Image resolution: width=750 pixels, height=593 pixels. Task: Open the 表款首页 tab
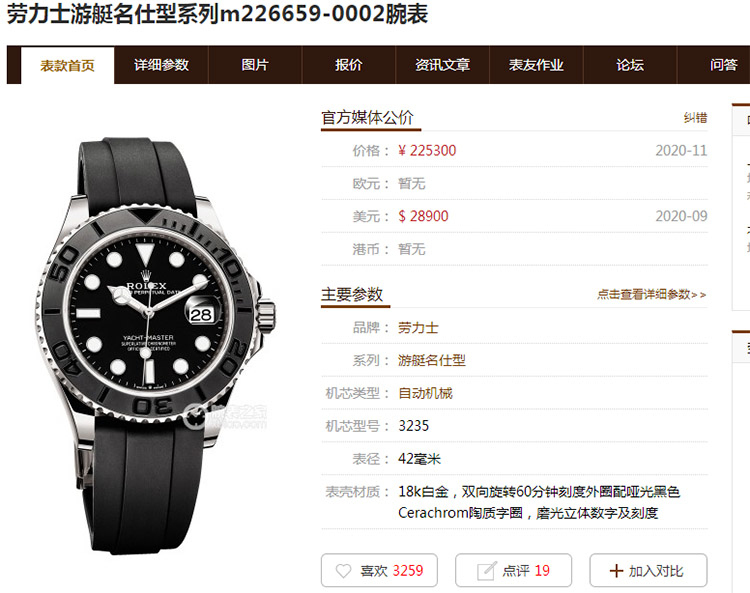click(x=67, y=65)
